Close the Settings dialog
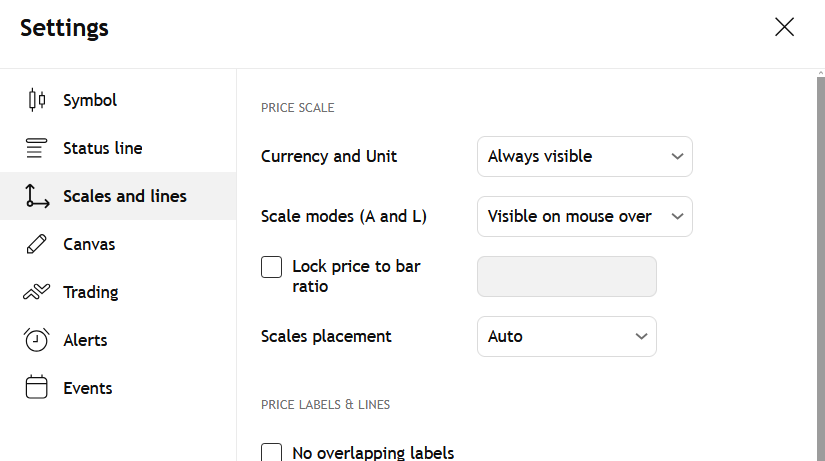Screen dimensions: 825x461 click(x=784, y=27)
